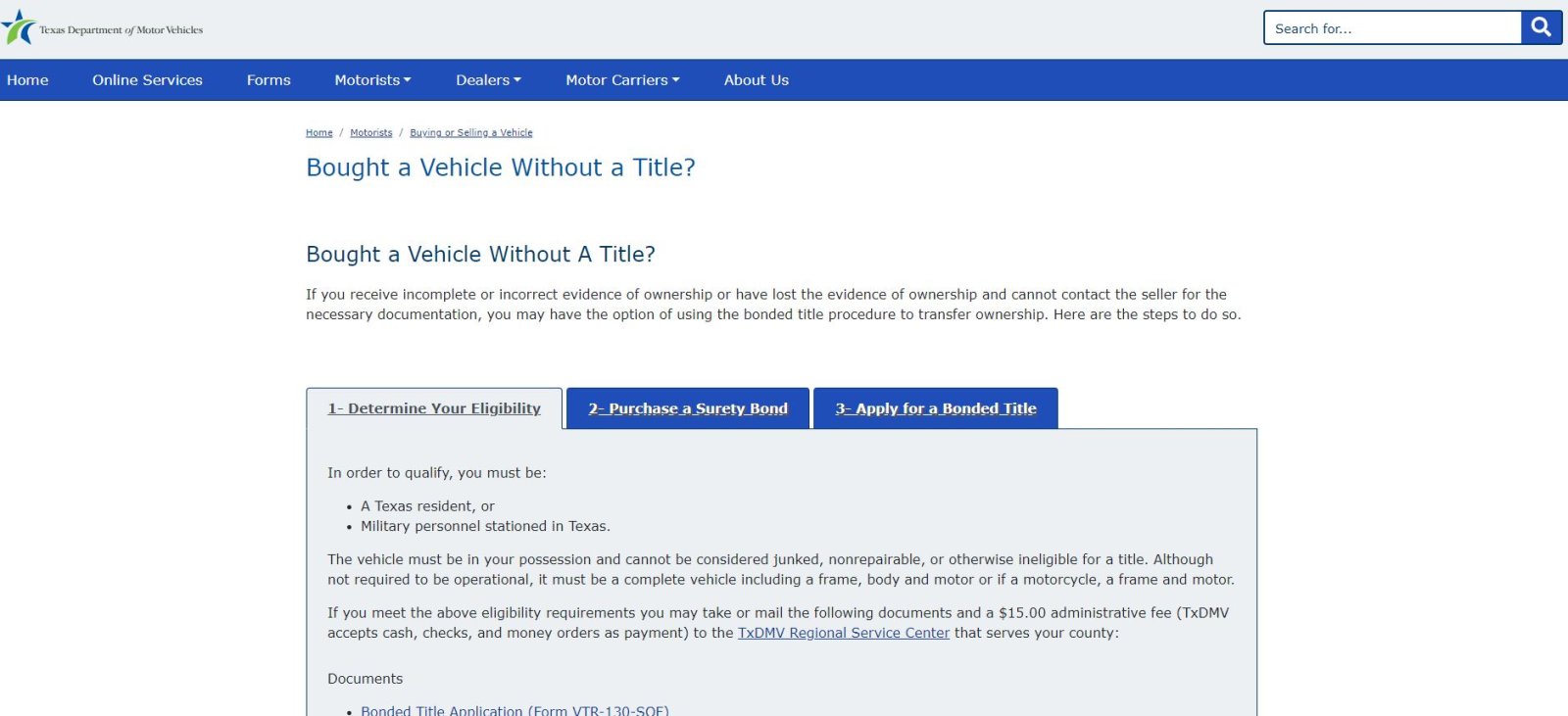1568x716 pixels.
Task: Click the 'Bought a Vehicle Without A Title?' subheading
Action: [x=480, y=255]
